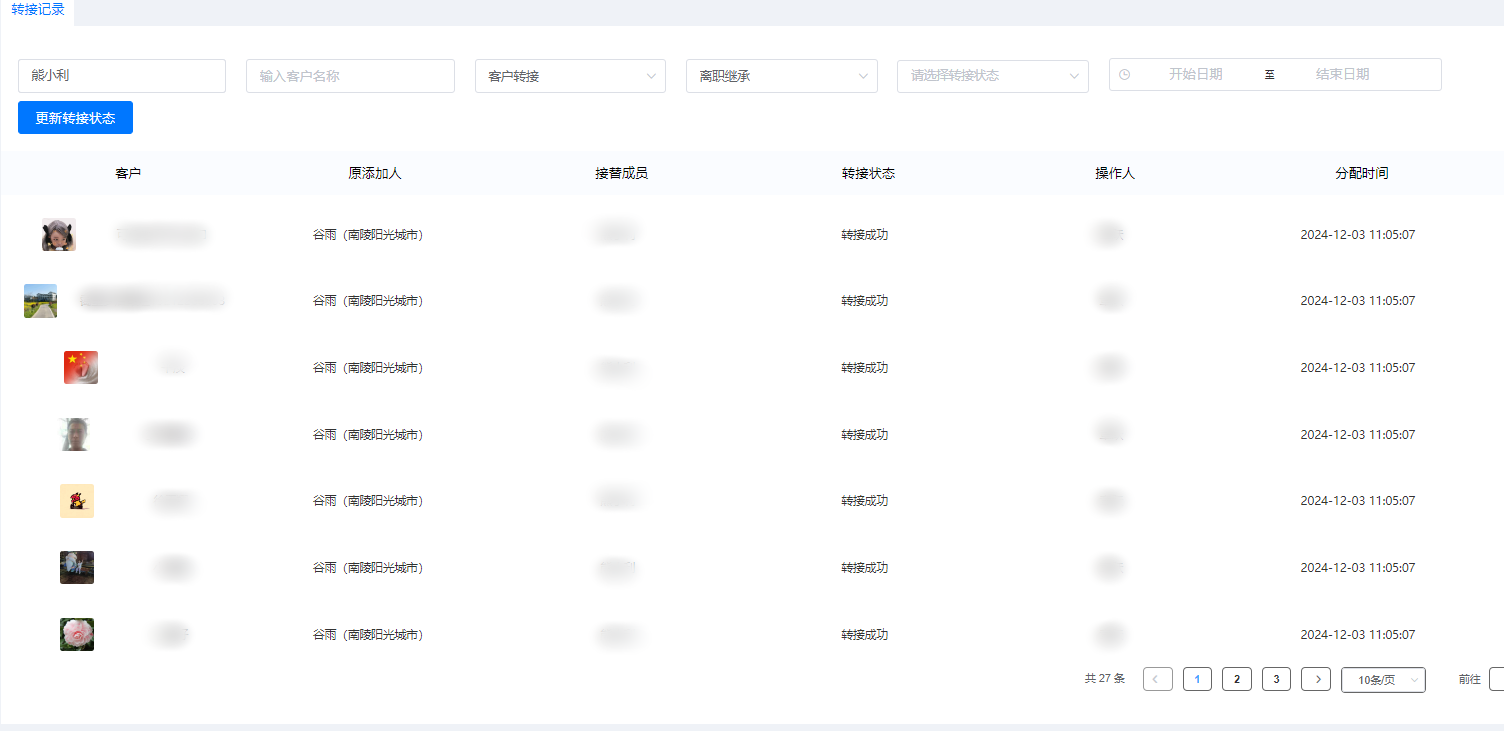1504x731 pixels.
Task: Jump to page 3
Action: click(1276, 679)
